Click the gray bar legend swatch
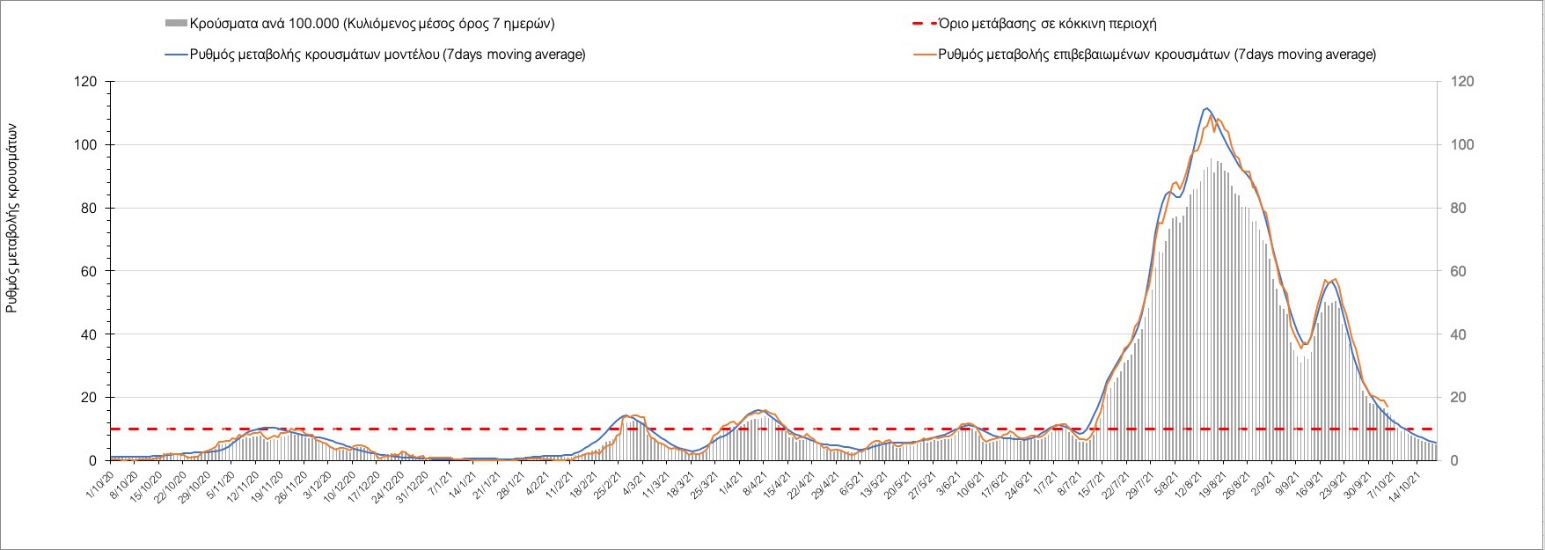Screen dimensions: 1545x550 point(176,23)
